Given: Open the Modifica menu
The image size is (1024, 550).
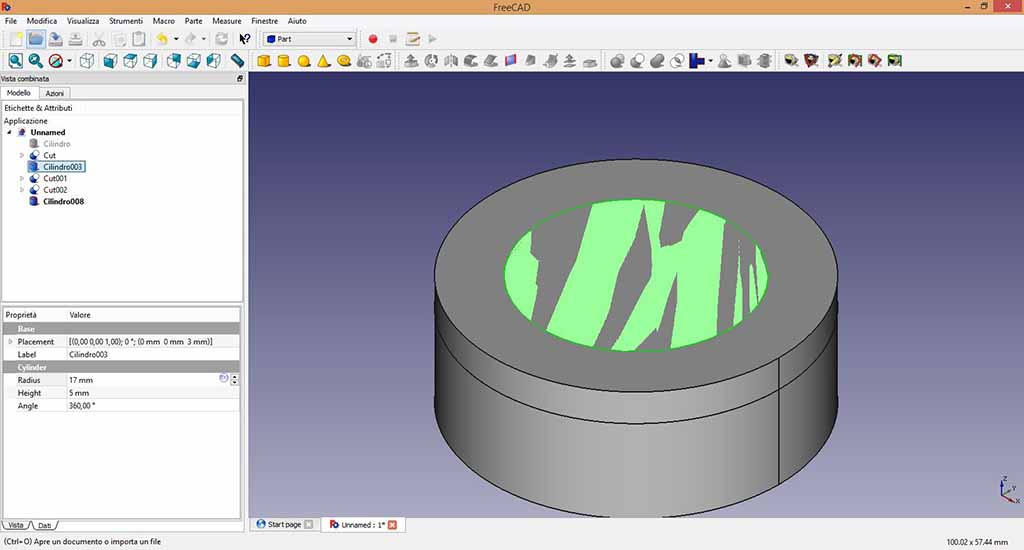Looking at the screenshot, I should coord(42,21).
